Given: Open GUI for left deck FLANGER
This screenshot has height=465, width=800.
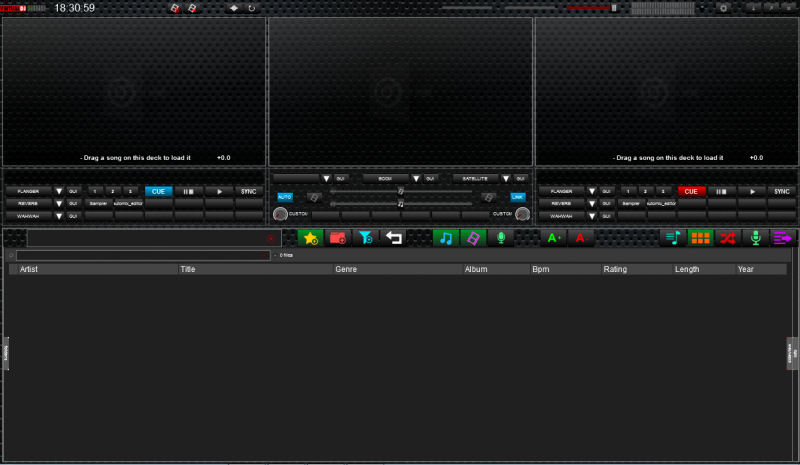Looking at the screenshot, I should (x=73, y=191).
